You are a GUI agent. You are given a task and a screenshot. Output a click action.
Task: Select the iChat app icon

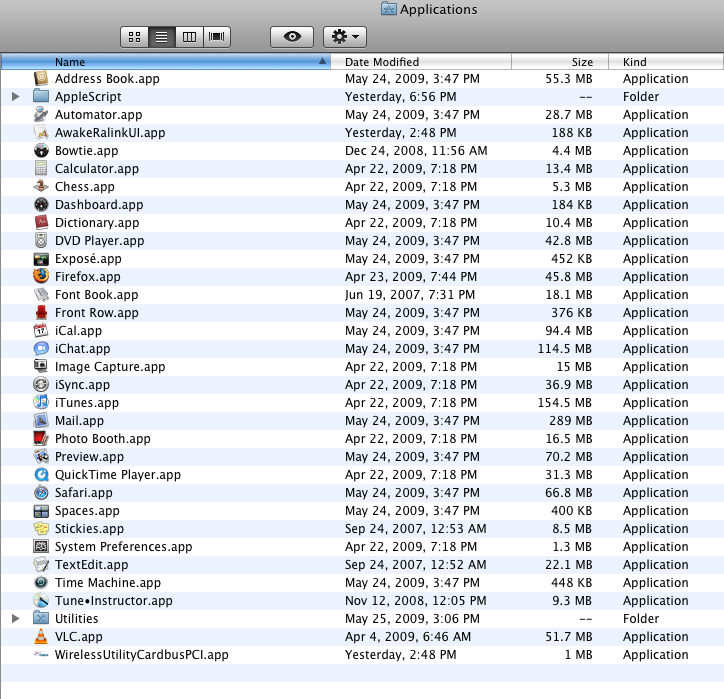pyautogui.click(x=41, y=349)
